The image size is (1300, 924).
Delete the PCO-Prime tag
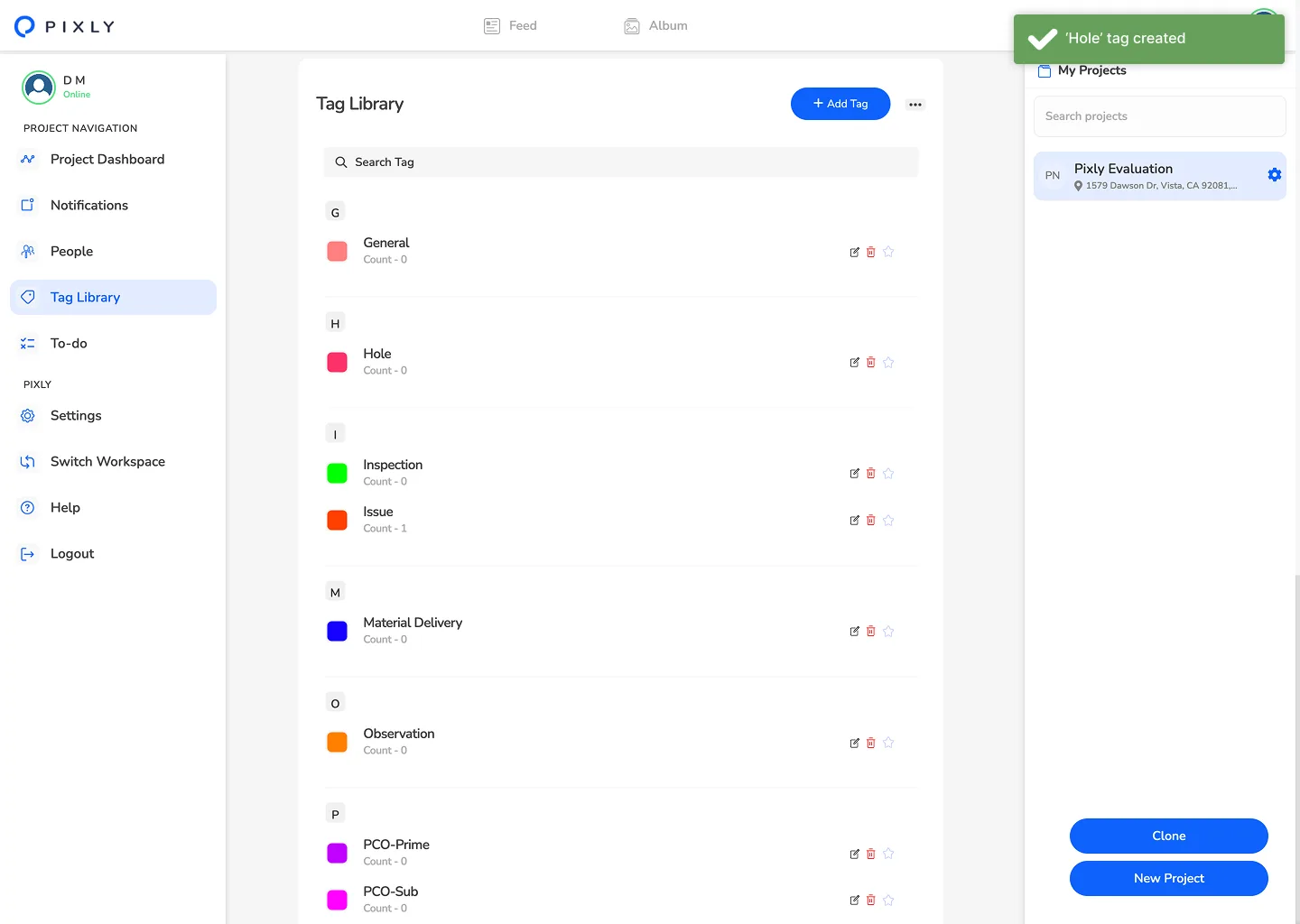point(871,854)
